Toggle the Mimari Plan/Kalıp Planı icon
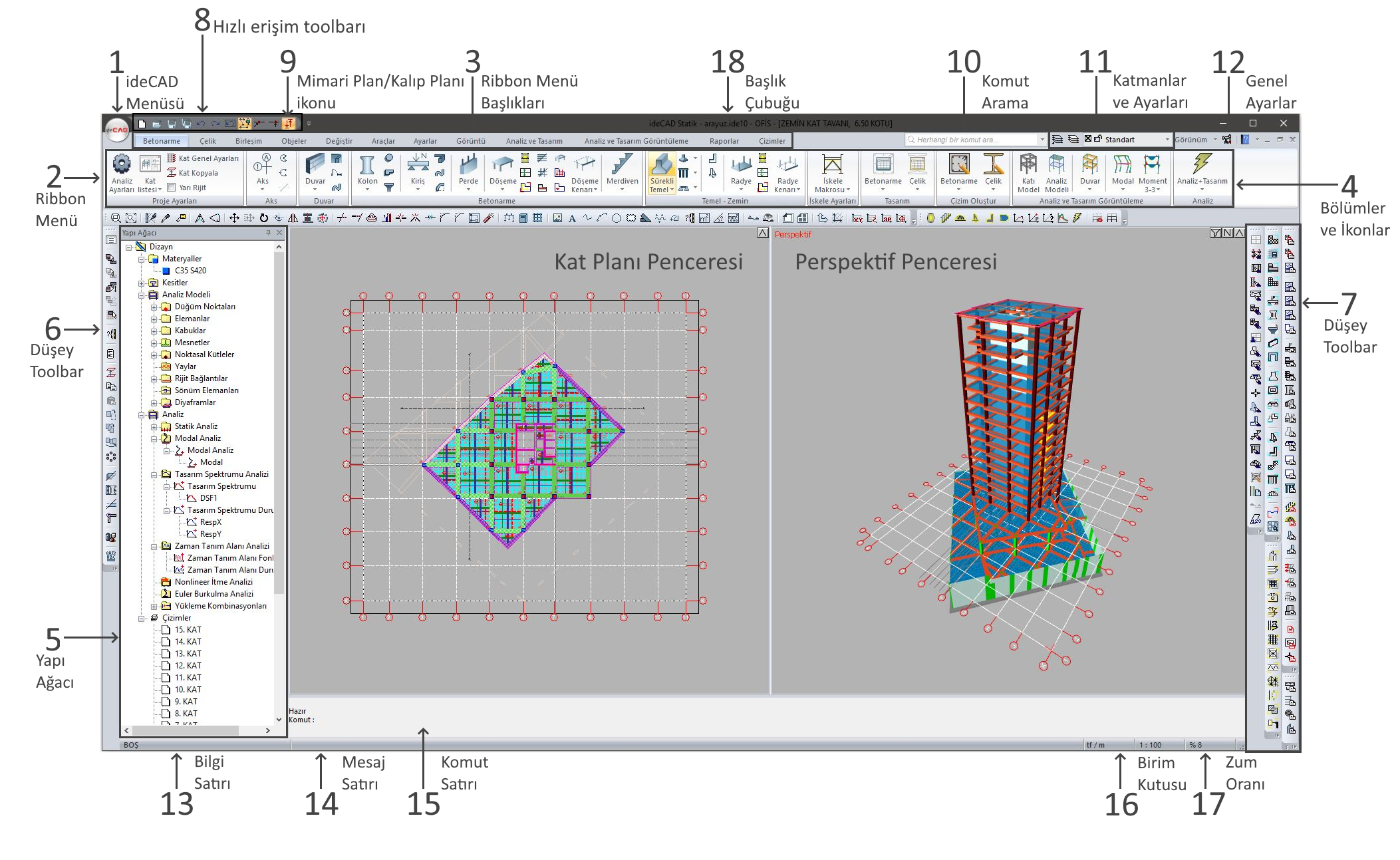This screenshot has height=860, width=1400. pos(289,123)
